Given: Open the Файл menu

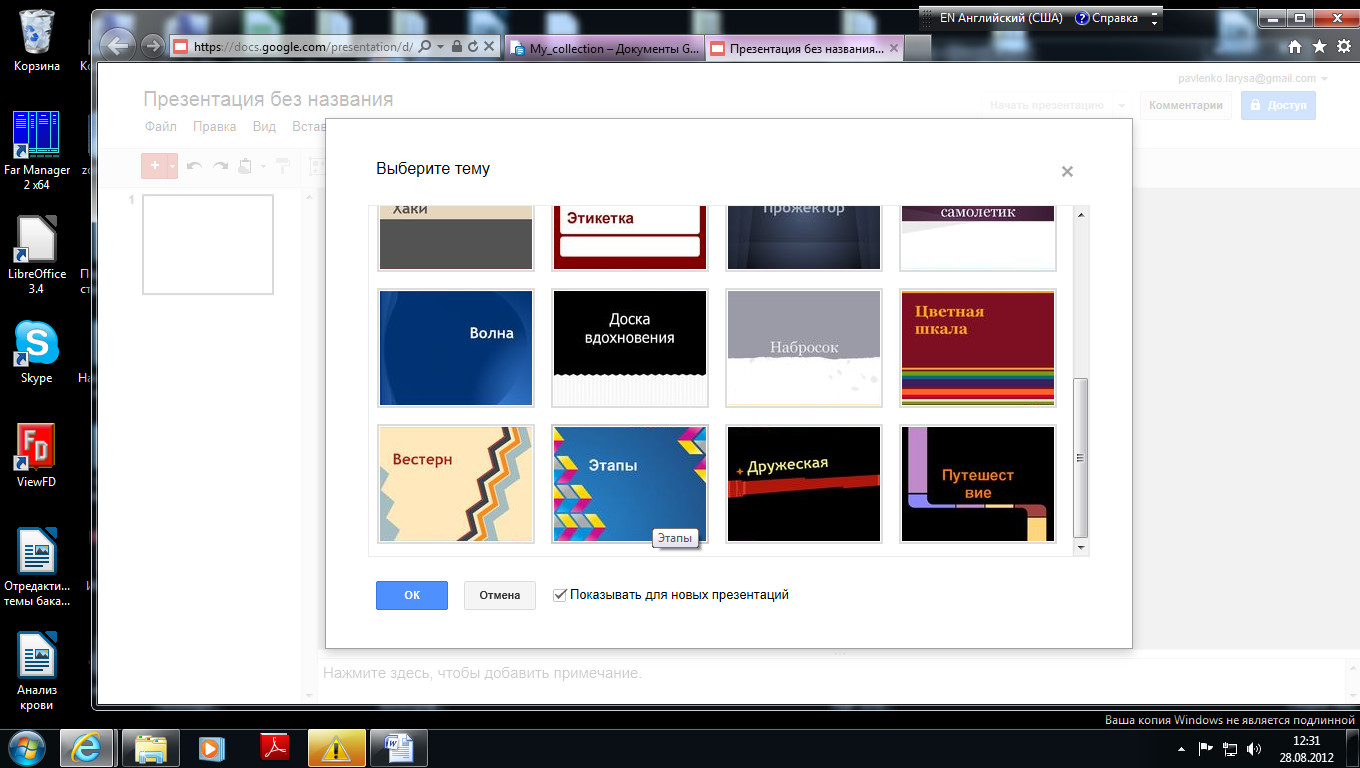Looking at the screenshot, I should pos(160,127).
